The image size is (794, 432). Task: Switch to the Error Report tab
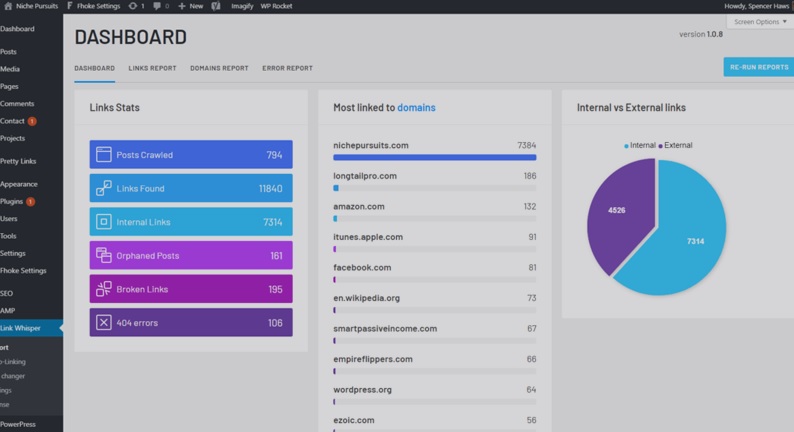287,68
